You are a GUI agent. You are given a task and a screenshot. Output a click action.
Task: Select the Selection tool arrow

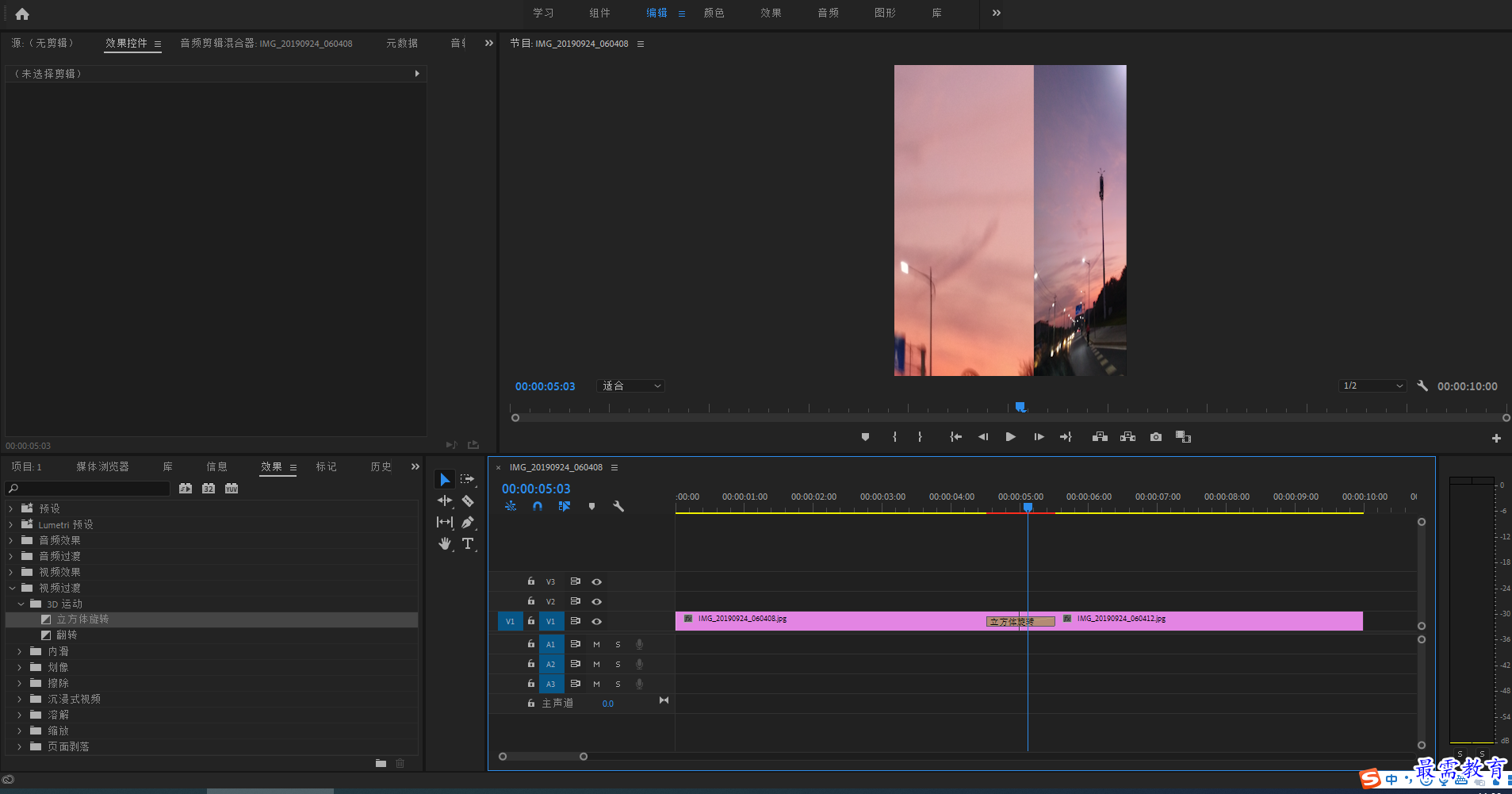click(x=445, y=480)
